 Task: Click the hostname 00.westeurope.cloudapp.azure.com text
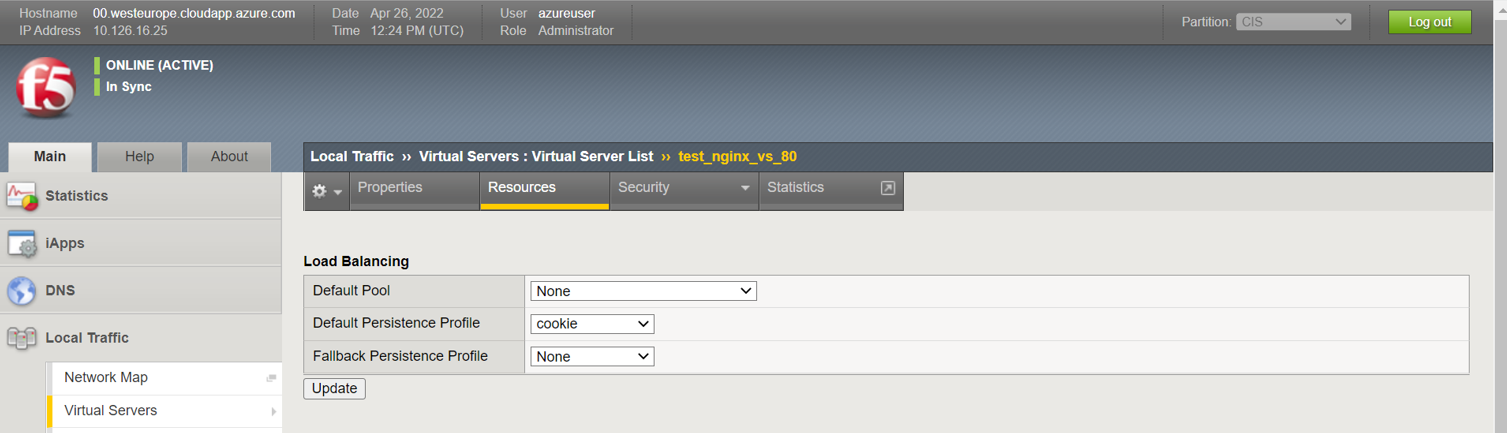pos(194,14)
